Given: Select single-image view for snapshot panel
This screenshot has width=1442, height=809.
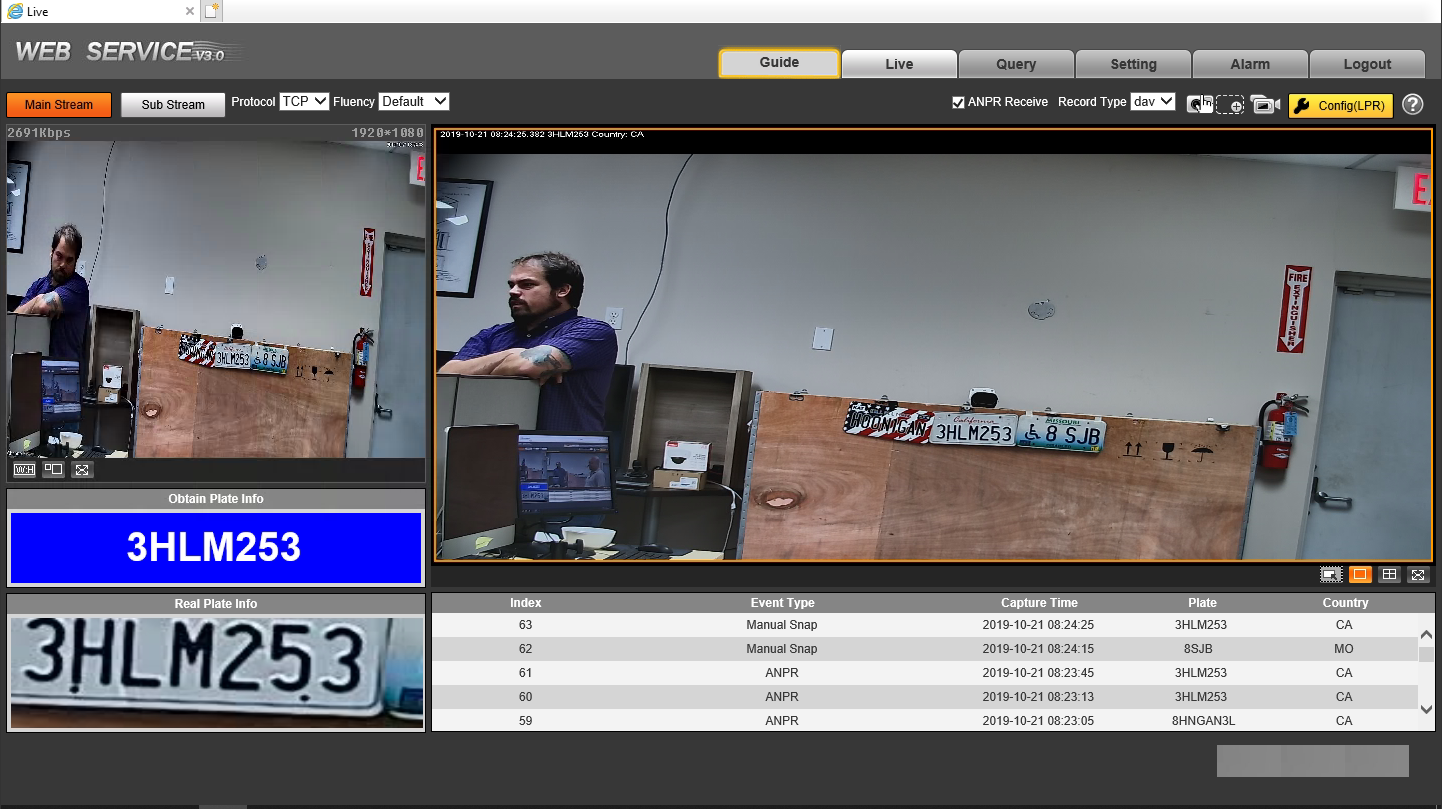Looking at the screenshot, I should 1359,574.
